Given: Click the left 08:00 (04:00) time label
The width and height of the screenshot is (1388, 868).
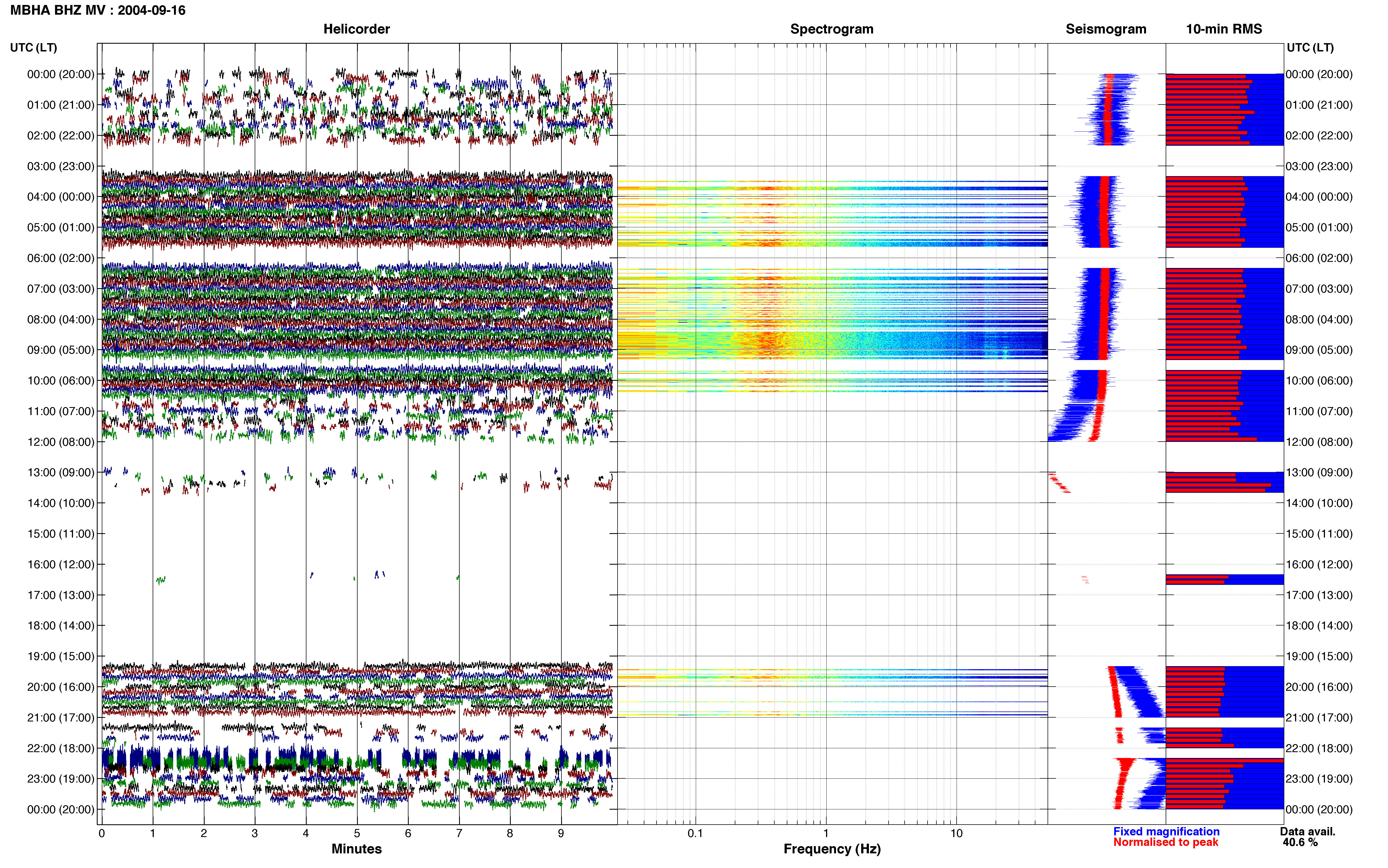Looking at the screenshot, I should pyautogui.click(x=61, y=319).
